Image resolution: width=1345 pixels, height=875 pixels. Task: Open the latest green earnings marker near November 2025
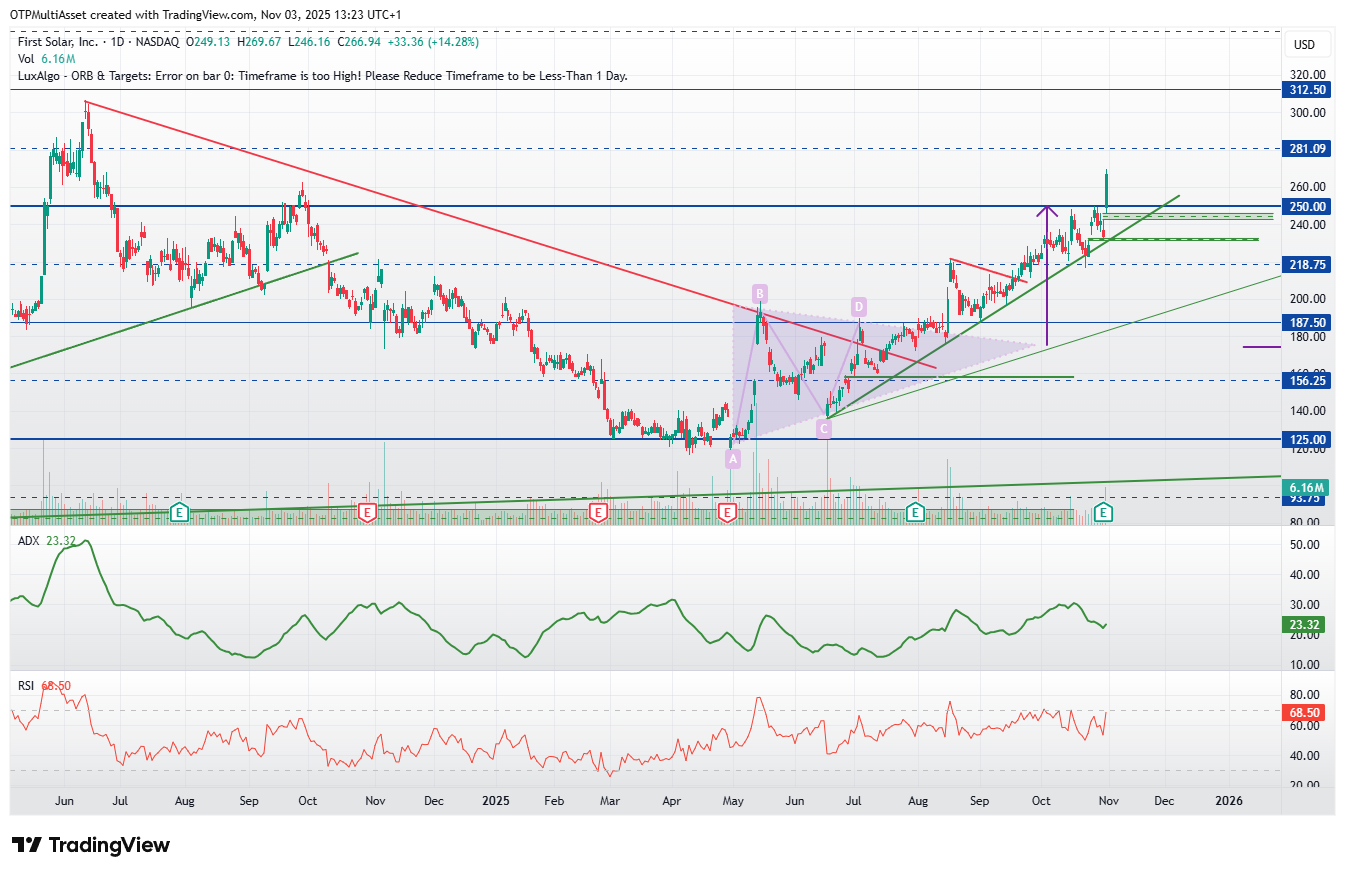pyautogui.click(x=1103, y=512)
